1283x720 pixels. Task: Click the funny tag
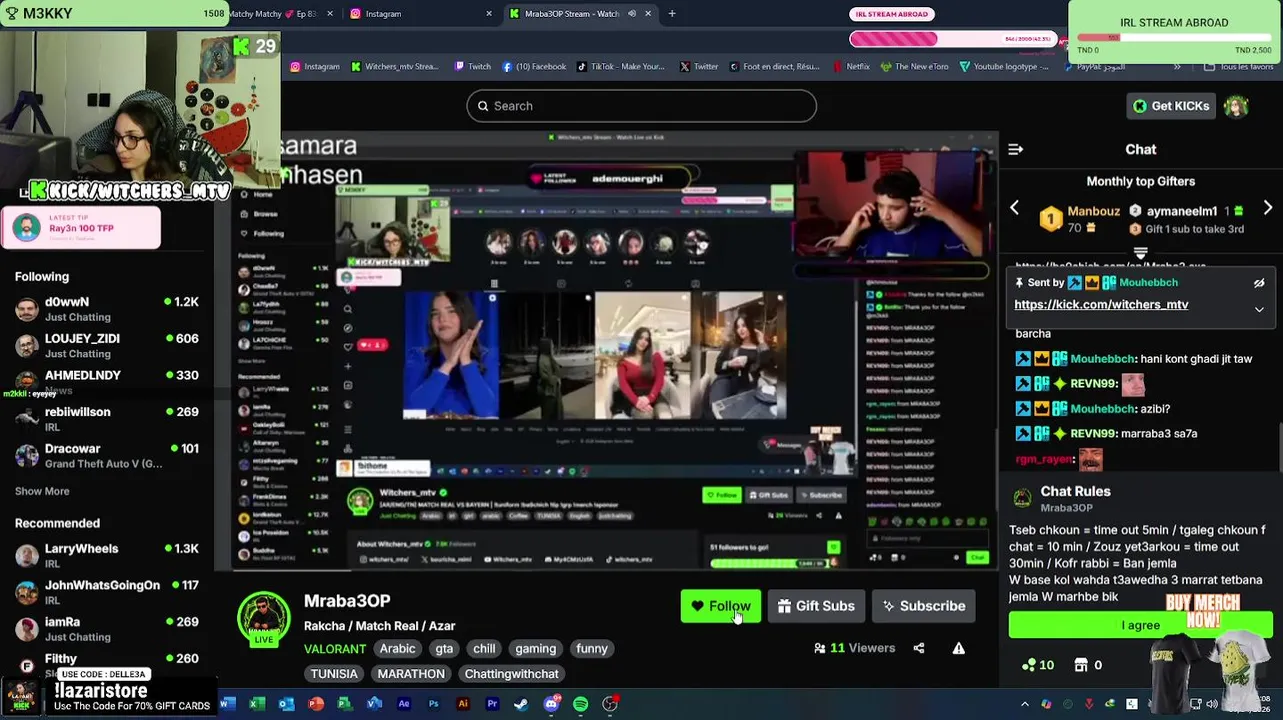pyautogui.click(x=591, y=649)
